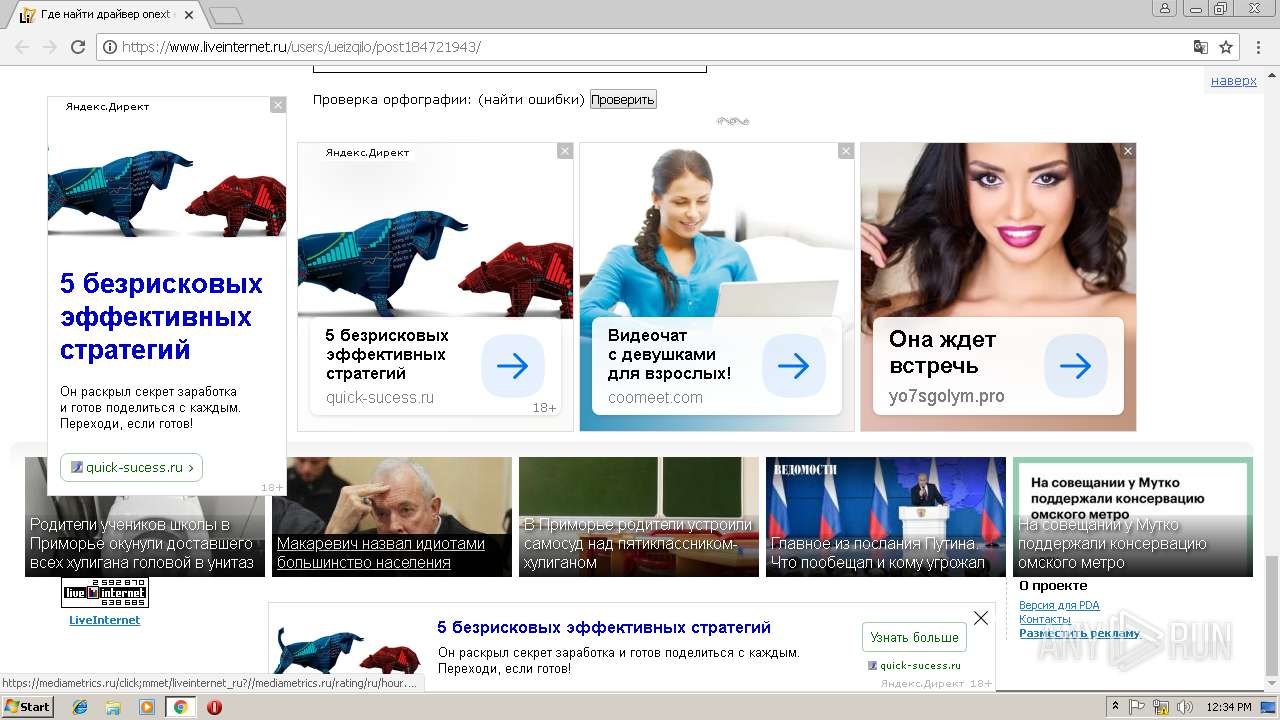
Task: Open 'Главное из послания Путина' news
Action: (x=877, y=553)
